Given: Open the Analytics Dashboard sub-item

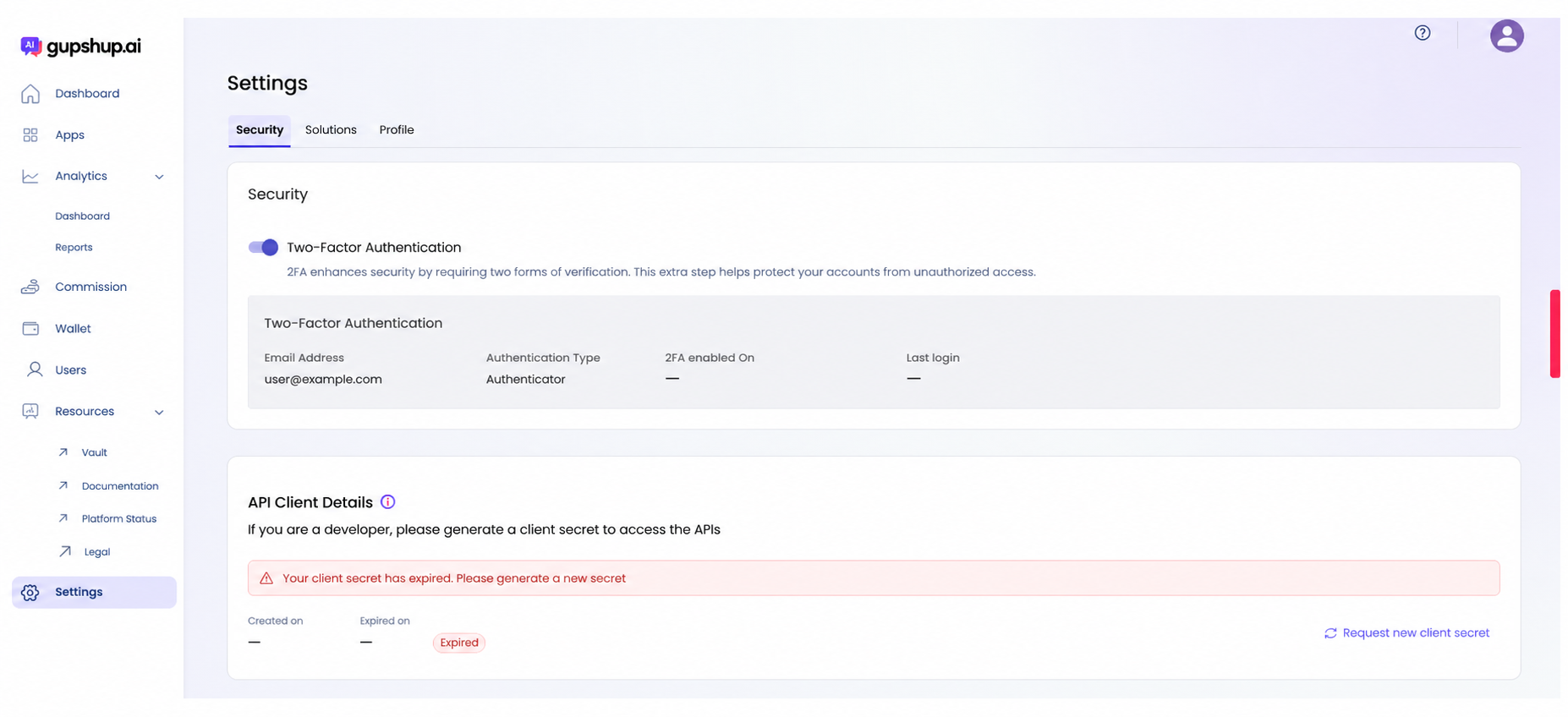Looking at the screenshot, I should click(83, 216).
